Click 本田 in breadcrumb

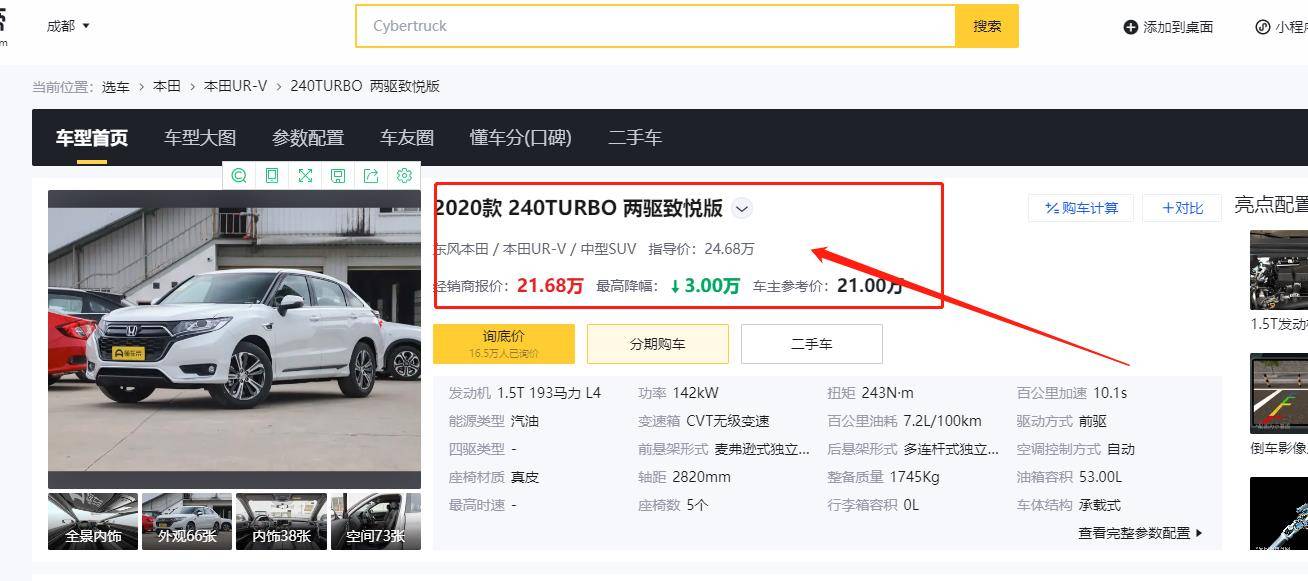pos(167,86)
